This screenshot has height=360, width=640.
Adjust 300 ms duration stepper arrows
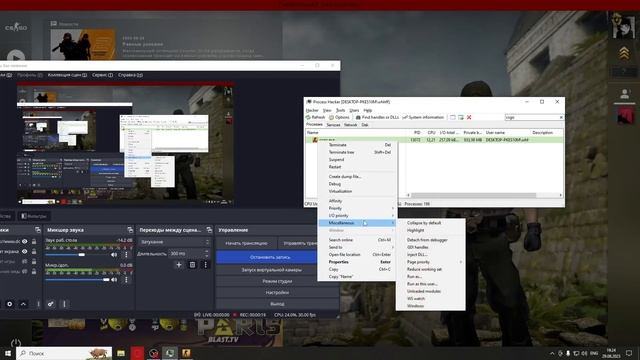[x=207, y=253]
